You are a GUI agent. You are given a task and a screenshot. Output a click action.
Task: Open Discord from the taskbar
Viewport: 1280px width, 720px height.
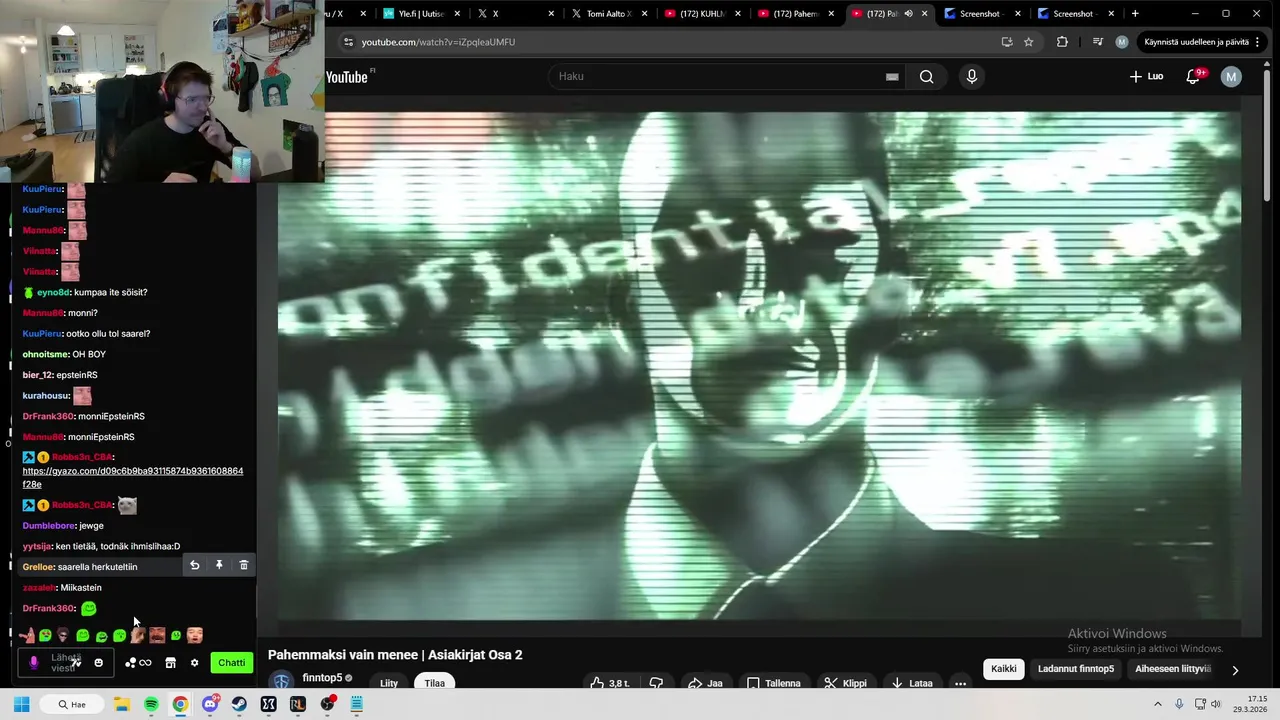pyautogui.click(x=210, y=704)
